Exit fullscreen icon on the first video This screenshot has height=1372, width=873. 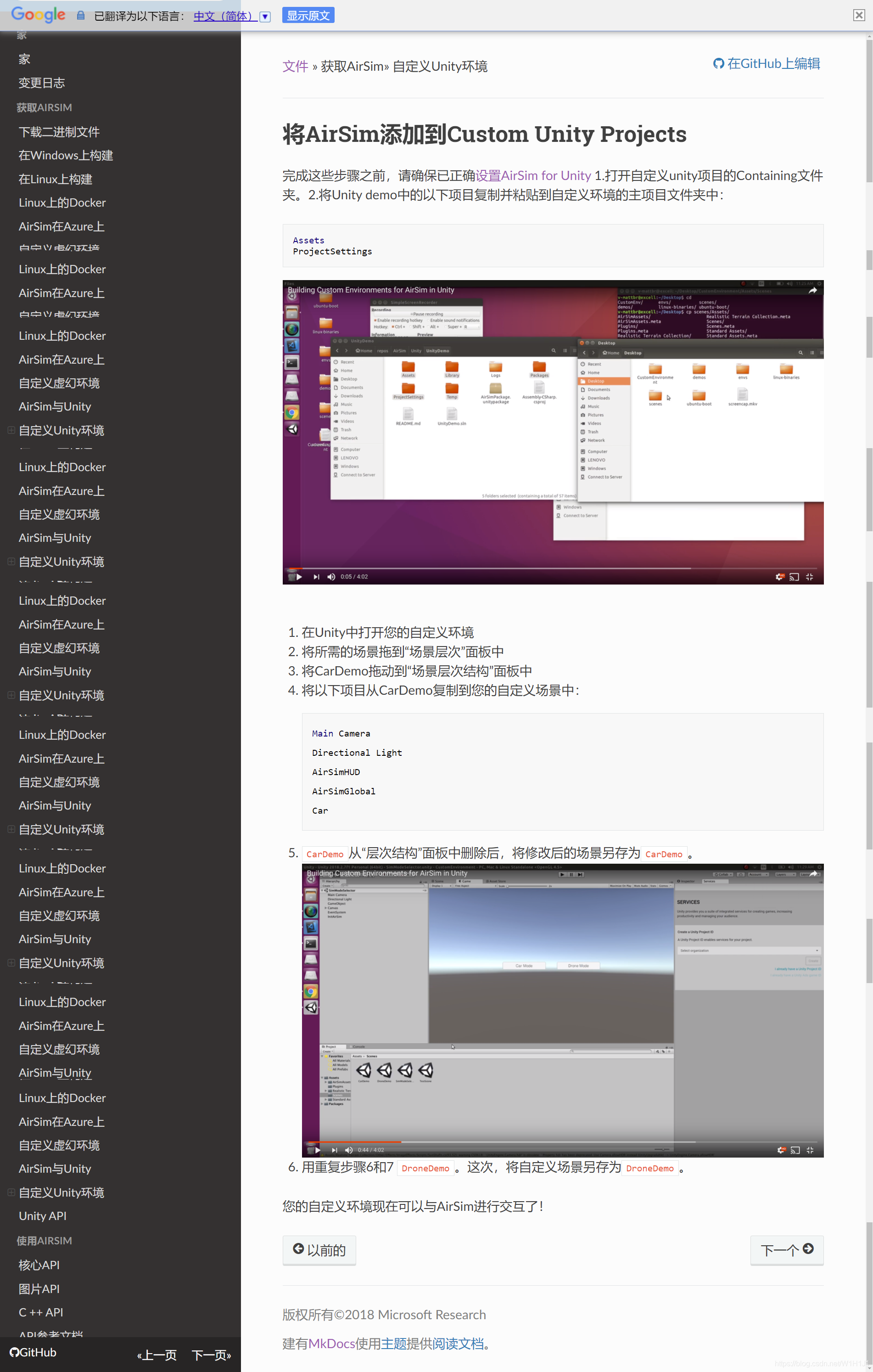click(x=809, y=577)
